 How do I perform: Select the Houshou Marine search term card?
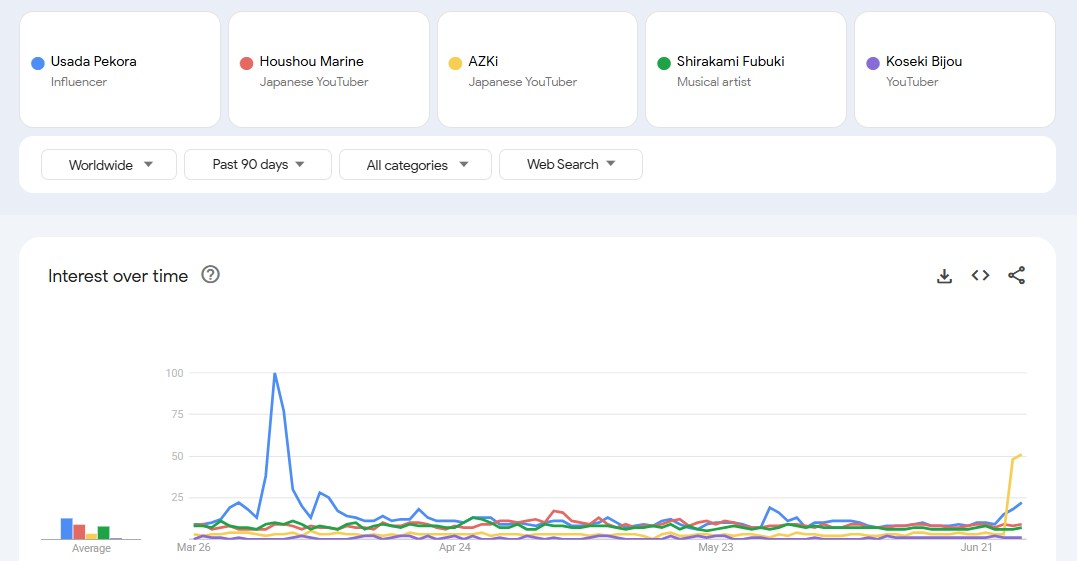coord(329,69)
